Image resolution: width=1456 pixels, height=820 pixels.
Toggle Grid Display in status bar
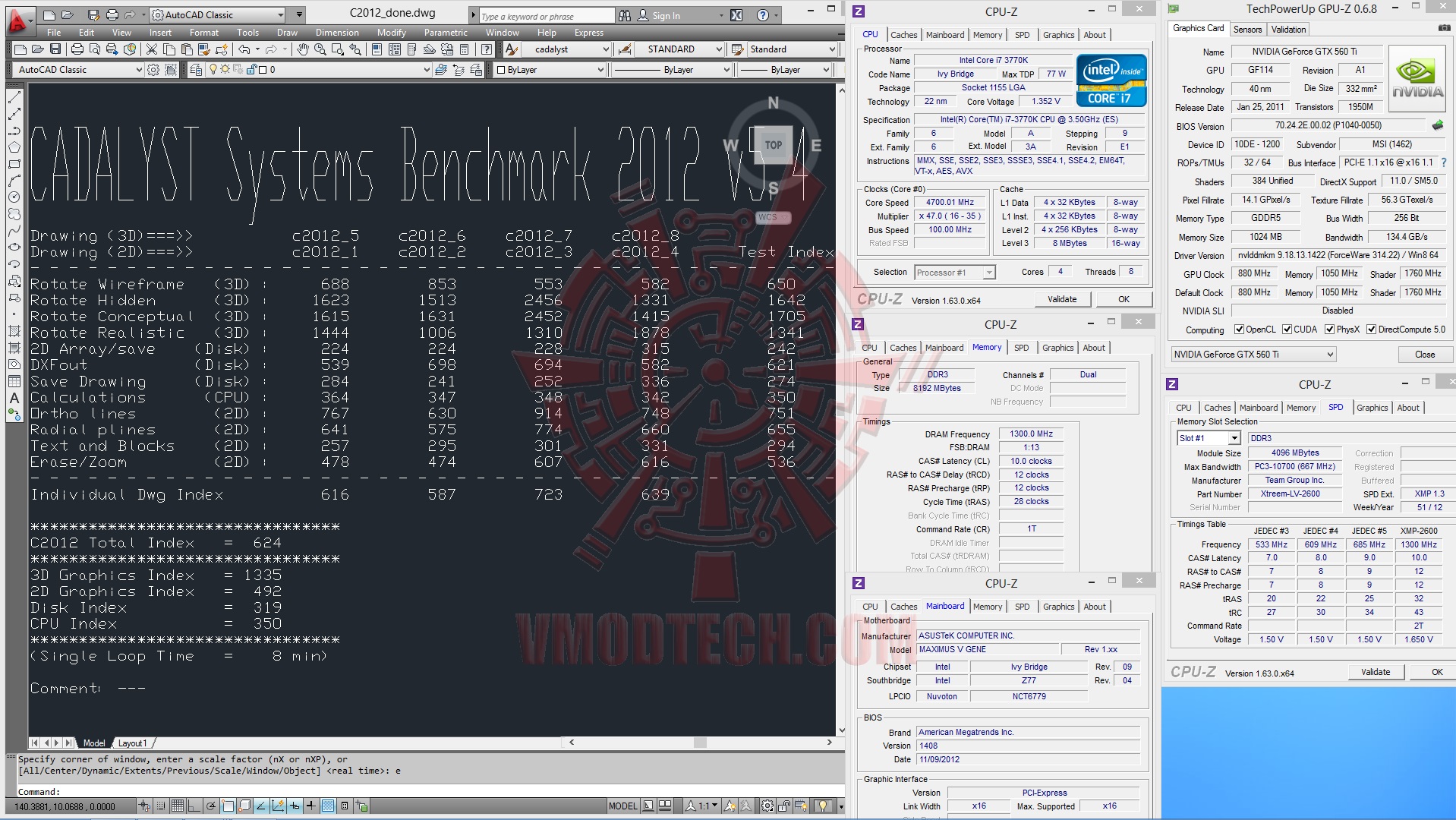(177, 806)
